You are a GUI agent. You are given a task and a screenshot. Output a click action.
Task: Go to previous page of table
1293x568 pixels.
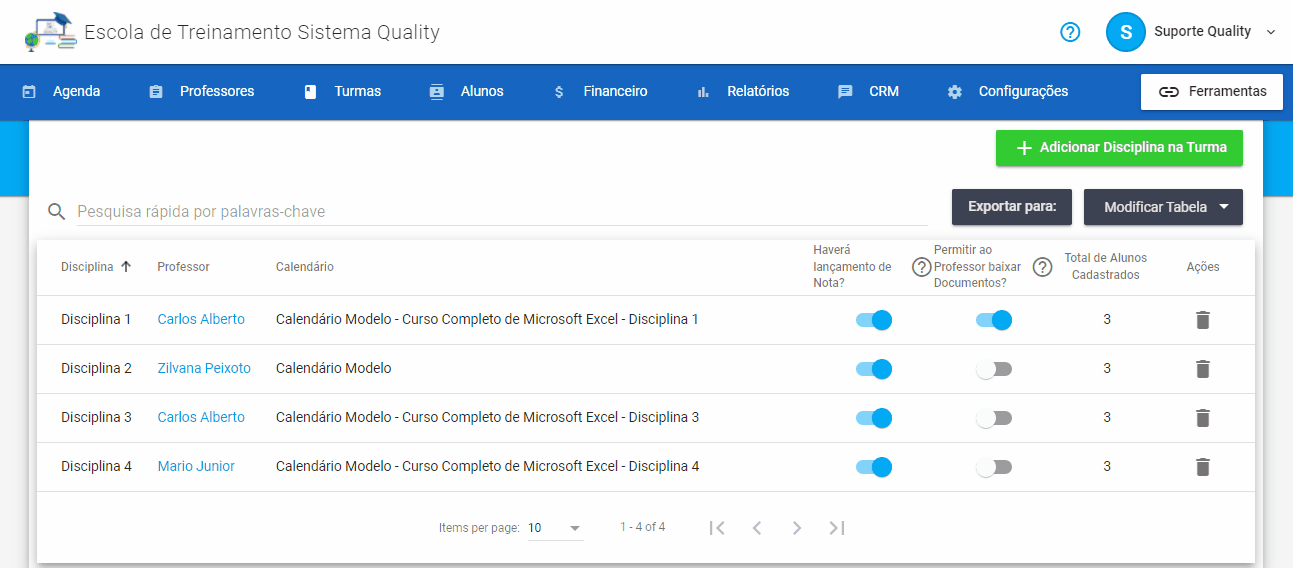coord(757,528)
